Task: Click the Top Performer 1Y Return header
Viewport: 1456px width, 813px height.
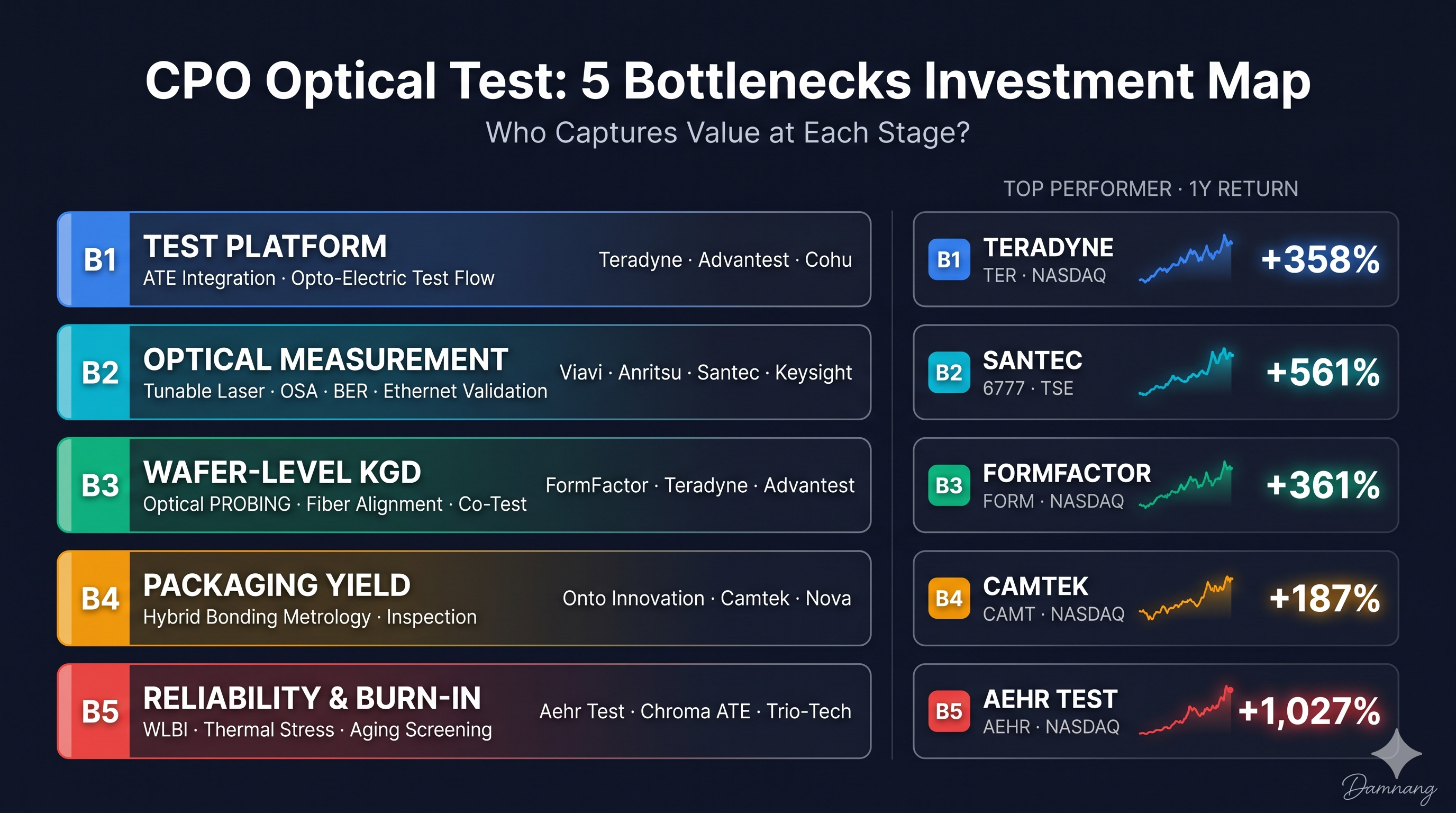Action: [1151, 189]
